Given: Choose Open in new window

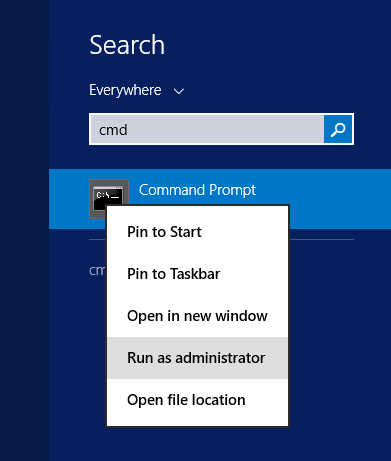Looking at the screenshot, I should tap(197, 316).
